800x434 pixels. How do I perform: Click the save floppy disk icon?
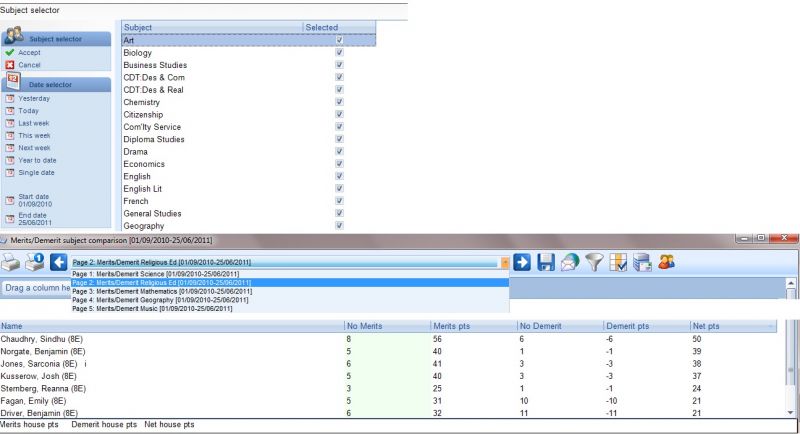click(546, 262)
